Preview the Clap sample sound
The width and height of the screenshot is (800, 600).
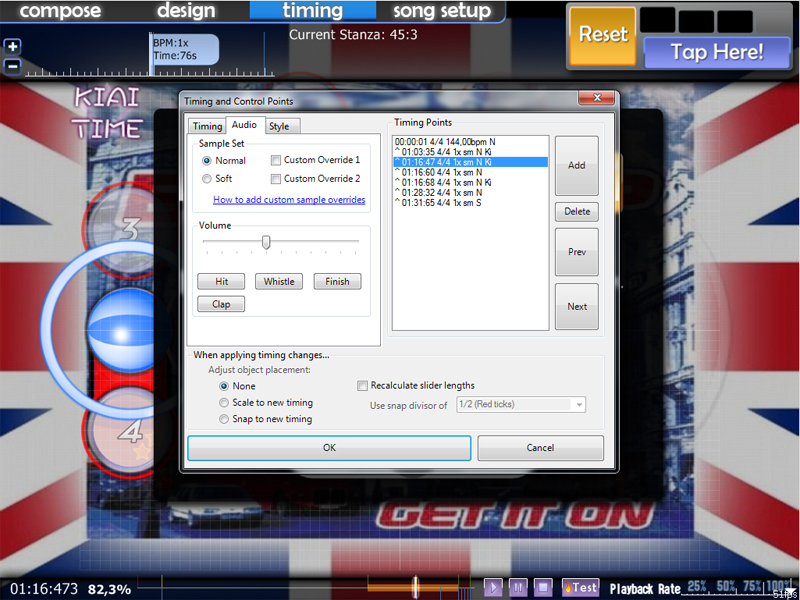pyautogui.click(x=221, y=304)
